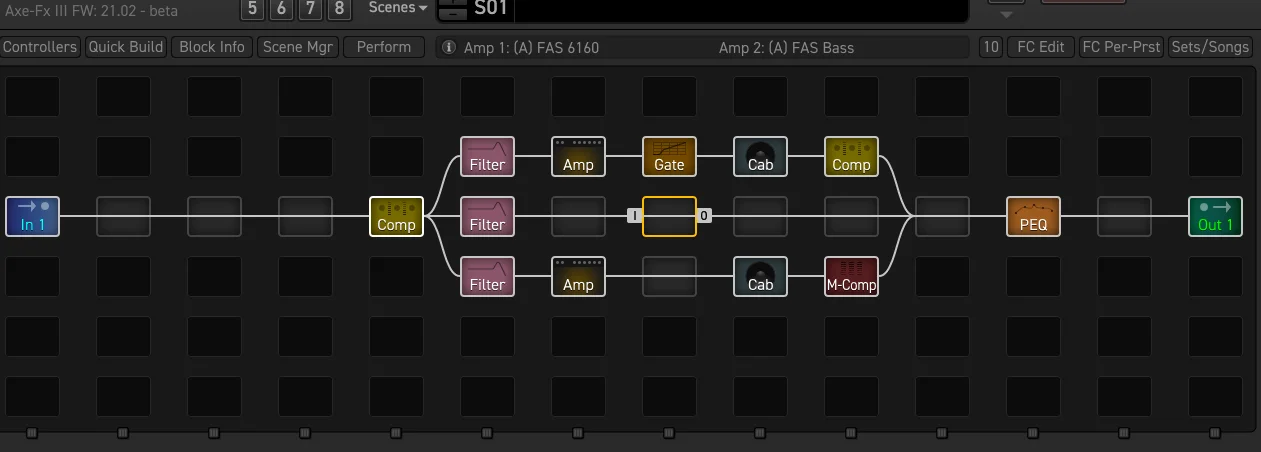
Task: Open the Scenes dropdown menu
Action: click(397, 8)
